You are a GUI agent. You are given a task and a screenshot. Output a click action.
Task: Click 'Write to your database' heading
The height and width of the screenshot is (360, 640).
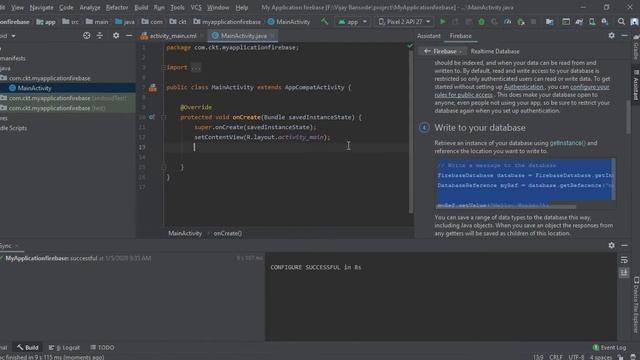[x=480, y=128]
